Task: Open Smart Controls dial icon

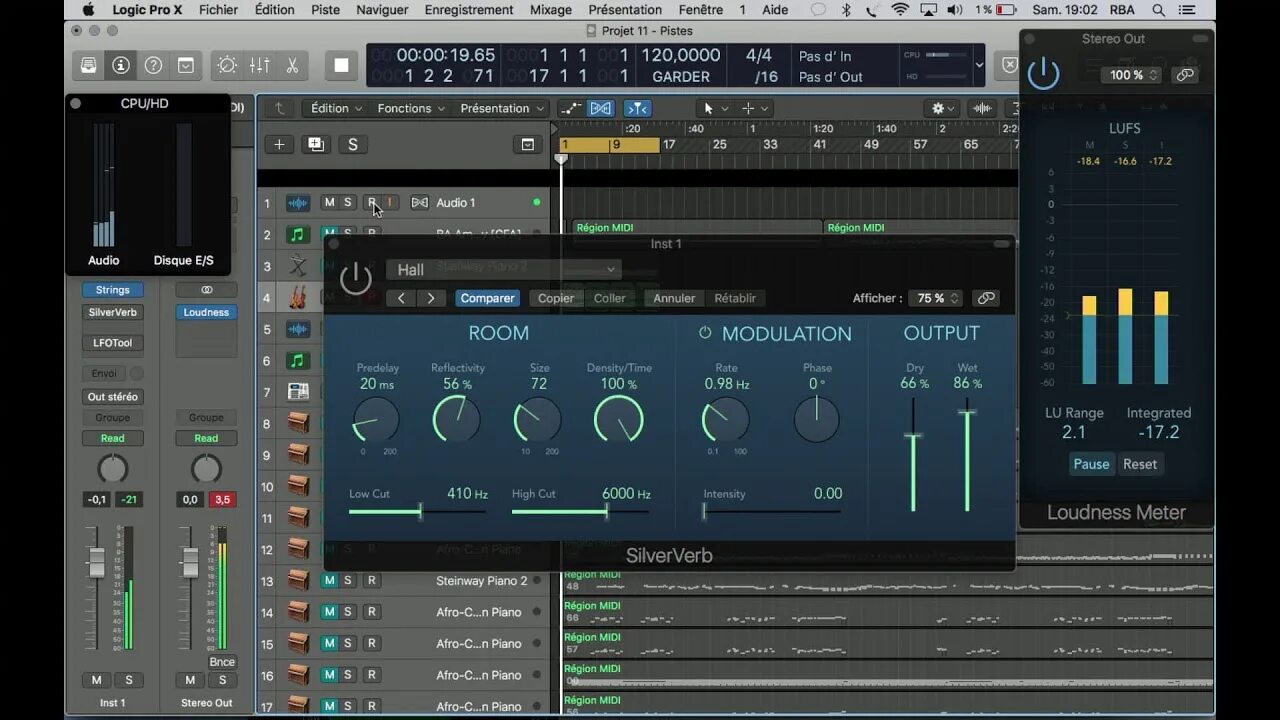Action: click(x=227, y=65)
